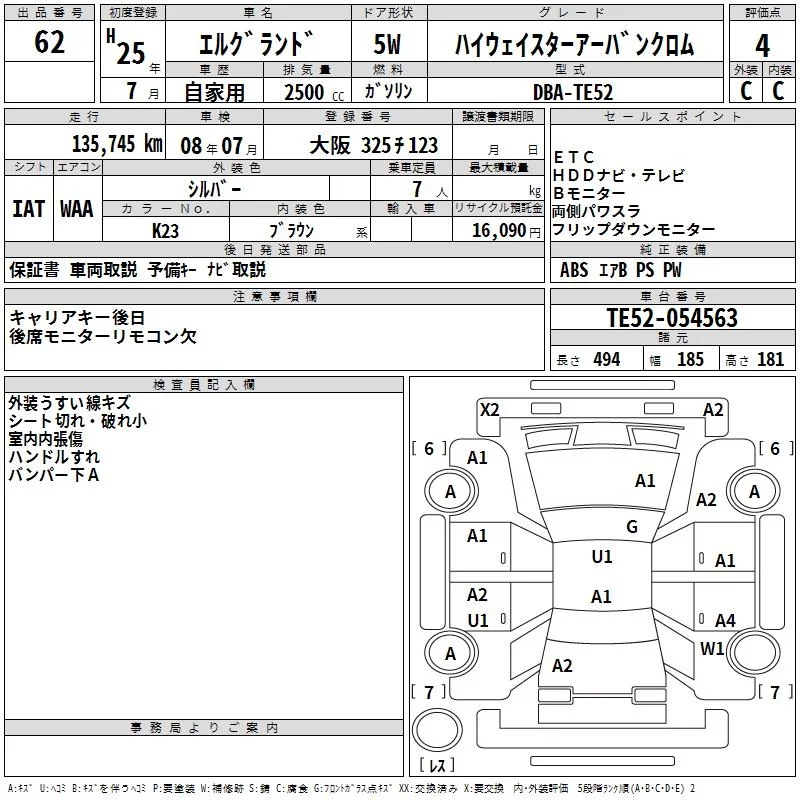Select inspector note 室内内張傷
Viewport: 800px width, 800px height.
[x=45, y=439]
